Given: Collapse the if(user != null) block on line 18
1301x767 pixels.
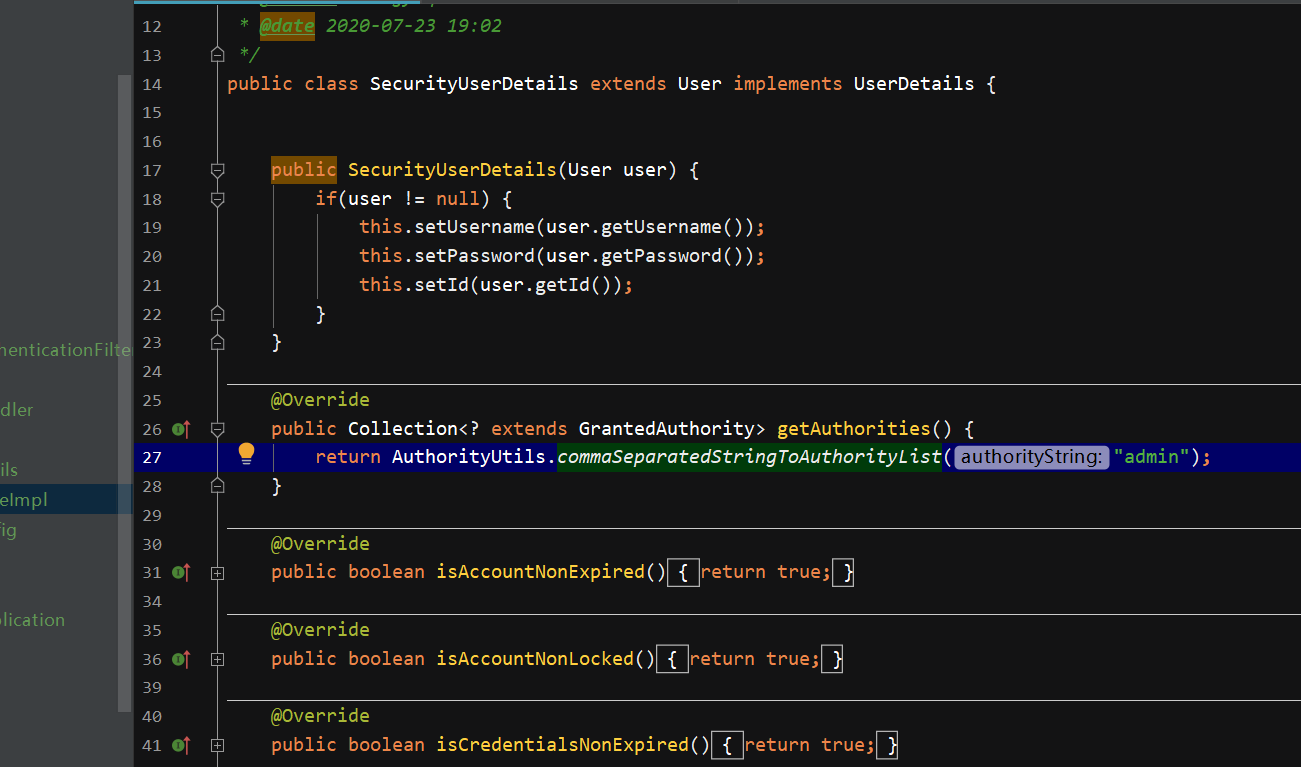Looking at the screenshot, I should pyautogui.click(x=218, y=199).
